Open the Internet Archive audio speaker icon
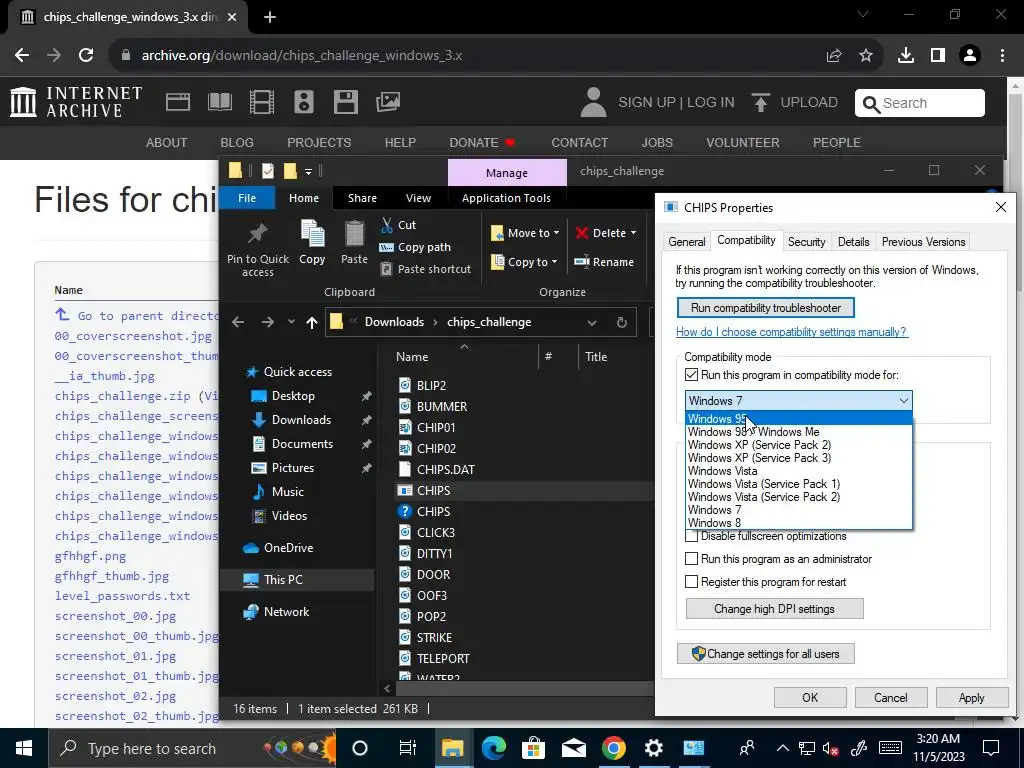1024x768 pixels. [304, 102]
